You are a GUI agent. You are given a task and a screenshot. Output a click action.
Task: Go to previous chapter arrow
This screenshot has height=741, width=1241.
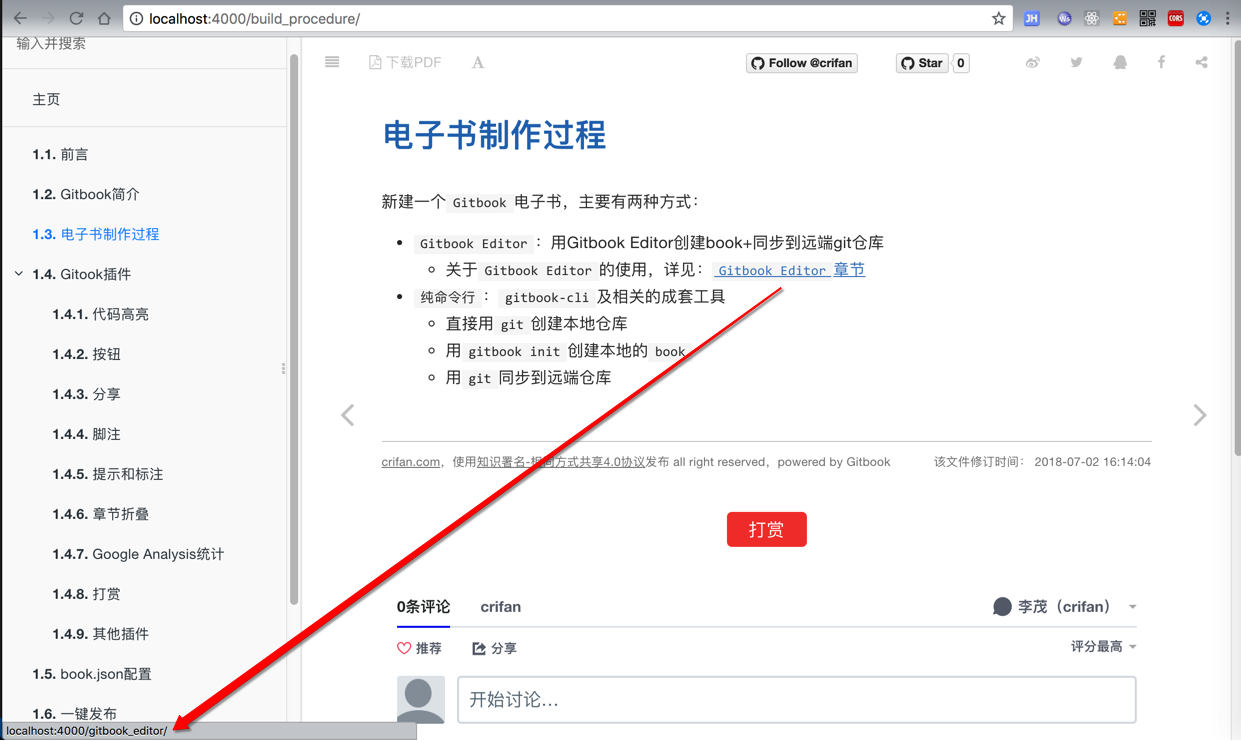click(347, 415)
